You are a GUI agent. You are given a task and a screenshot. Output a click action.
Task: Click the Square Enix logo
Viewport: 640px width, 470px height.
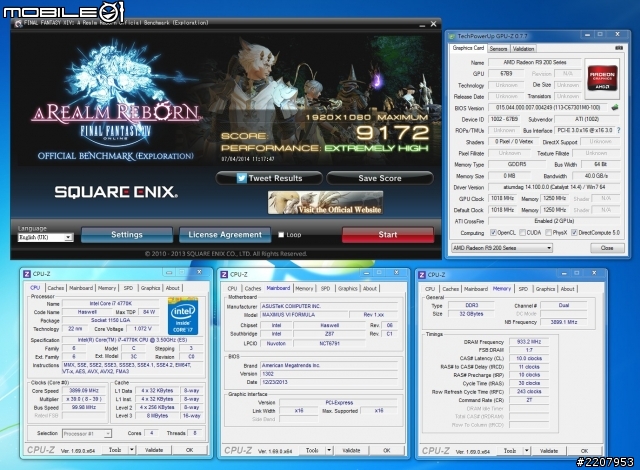coord(116,192)
